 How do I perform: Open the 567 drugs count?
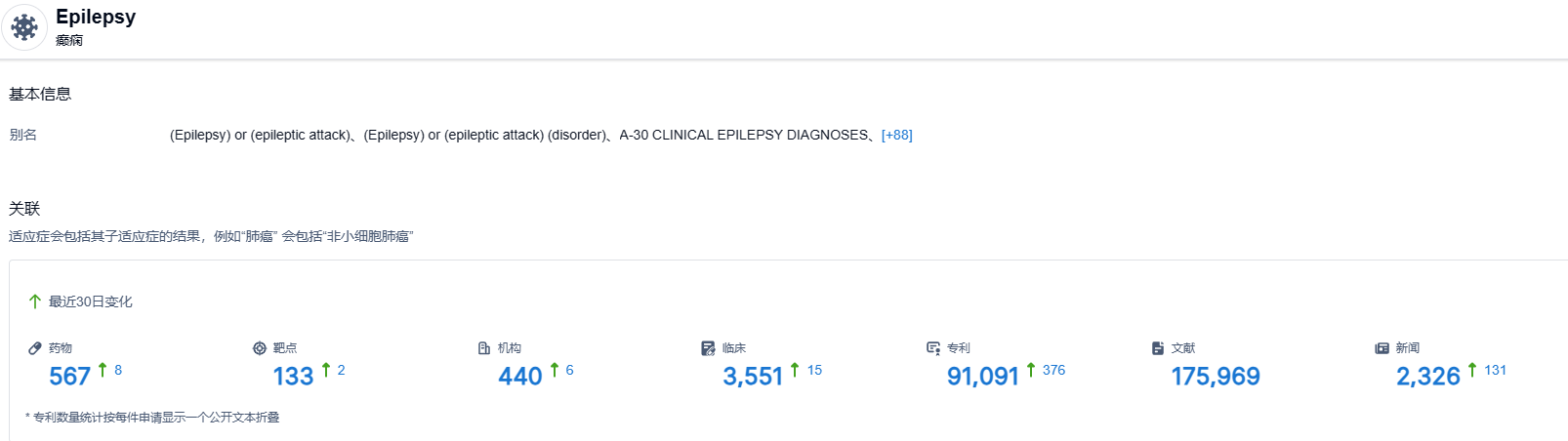coord(69,376)
